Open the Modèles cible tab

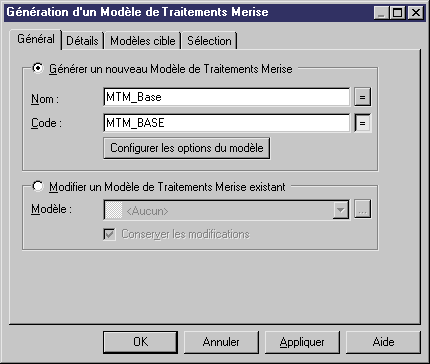143,41
